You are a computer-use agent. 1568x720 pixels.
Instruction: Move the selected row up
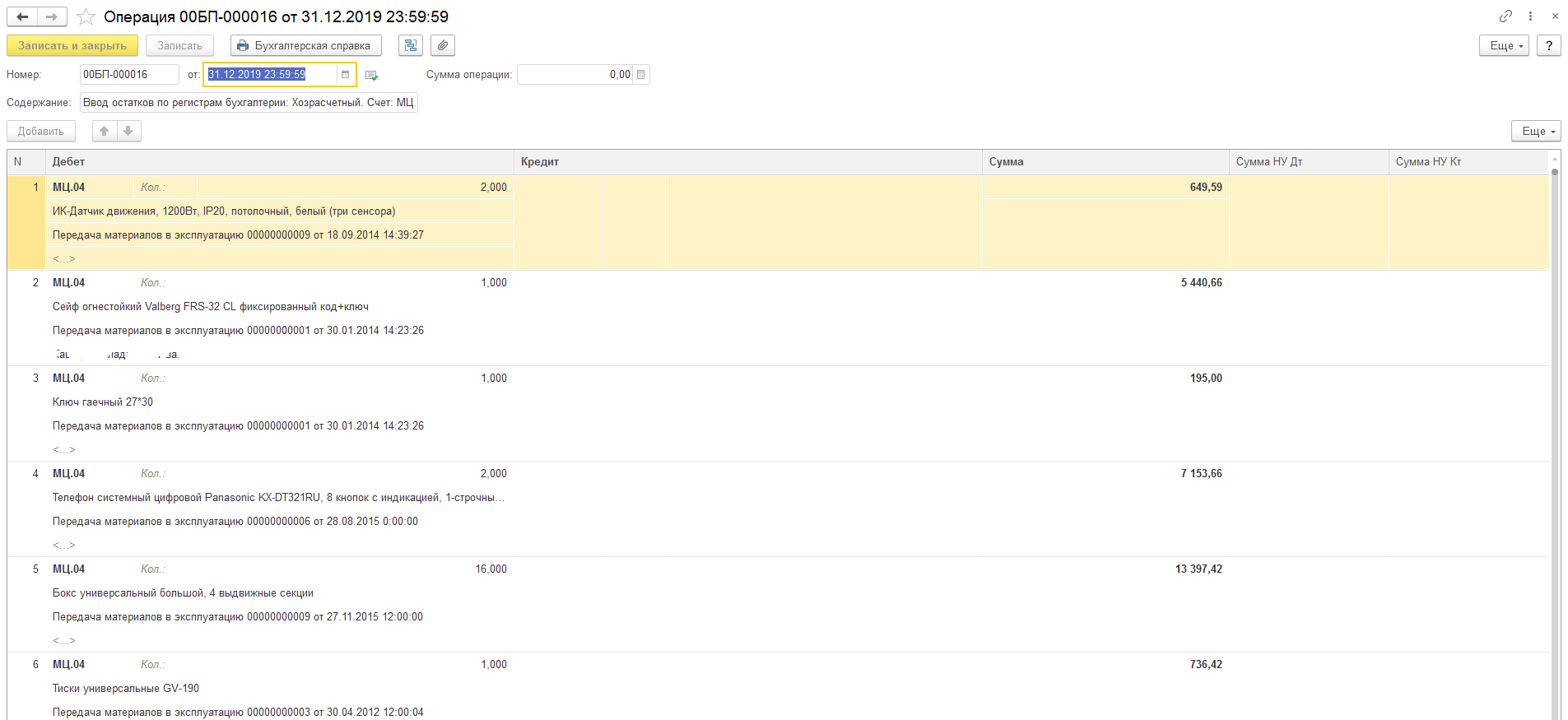[x=105, y=131]
